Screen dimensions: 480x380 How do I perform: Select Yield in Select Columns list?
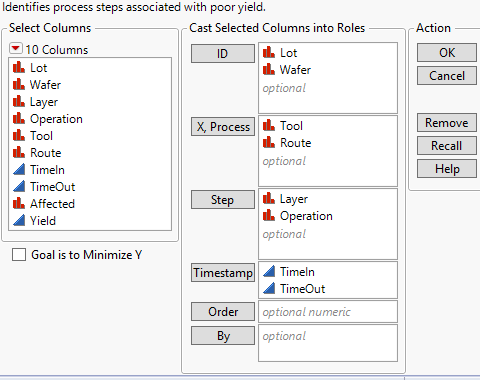tap(90, 221)
